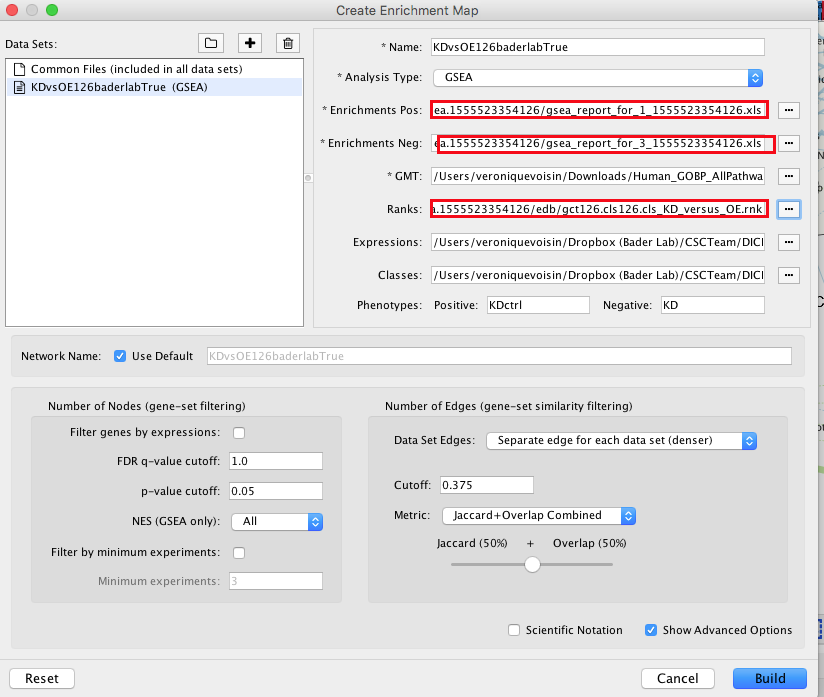Create a new data set with the plus icon
The width and height of the screenshot is (824, 697).
point(249,43)
